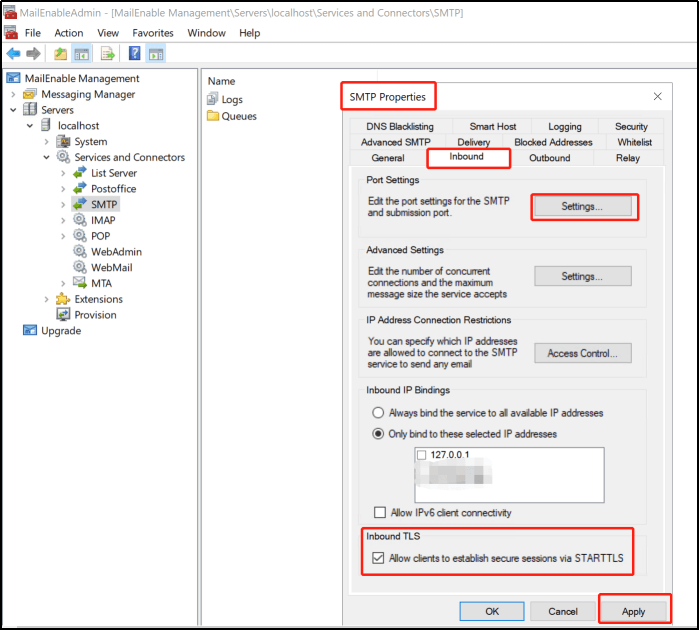The width and height of the screenshot is (699, 630).
Task: Click the Access Control button
Action: [x=583, y=353]
